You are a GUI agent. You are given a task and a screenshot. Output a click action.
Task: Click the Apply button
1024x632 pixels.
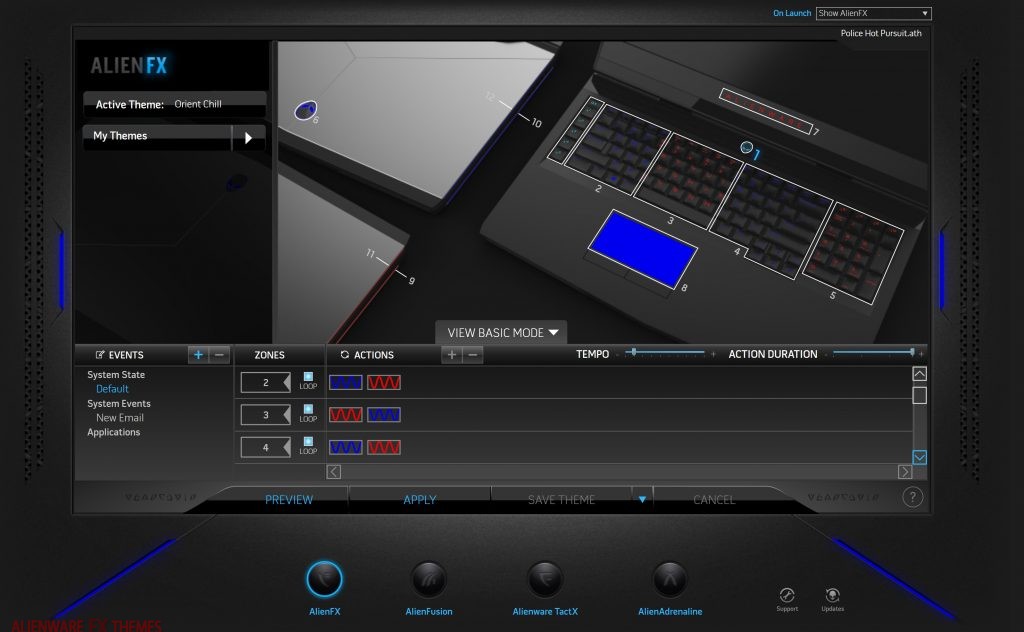419,499
